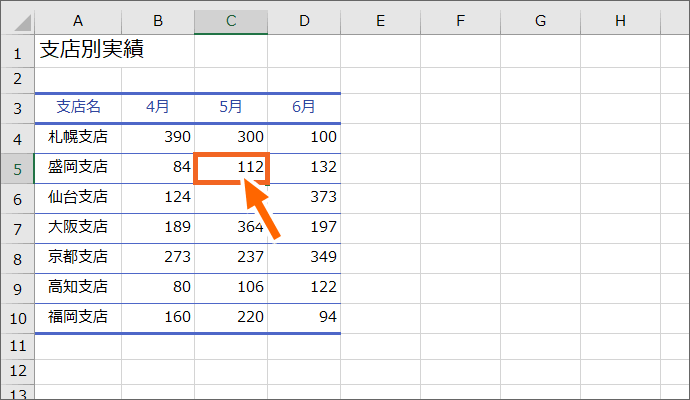The height and width of the screenshot is (400, 690).
Task: Select the 仙台支店 cell
Action: click(x=78, y=198)
